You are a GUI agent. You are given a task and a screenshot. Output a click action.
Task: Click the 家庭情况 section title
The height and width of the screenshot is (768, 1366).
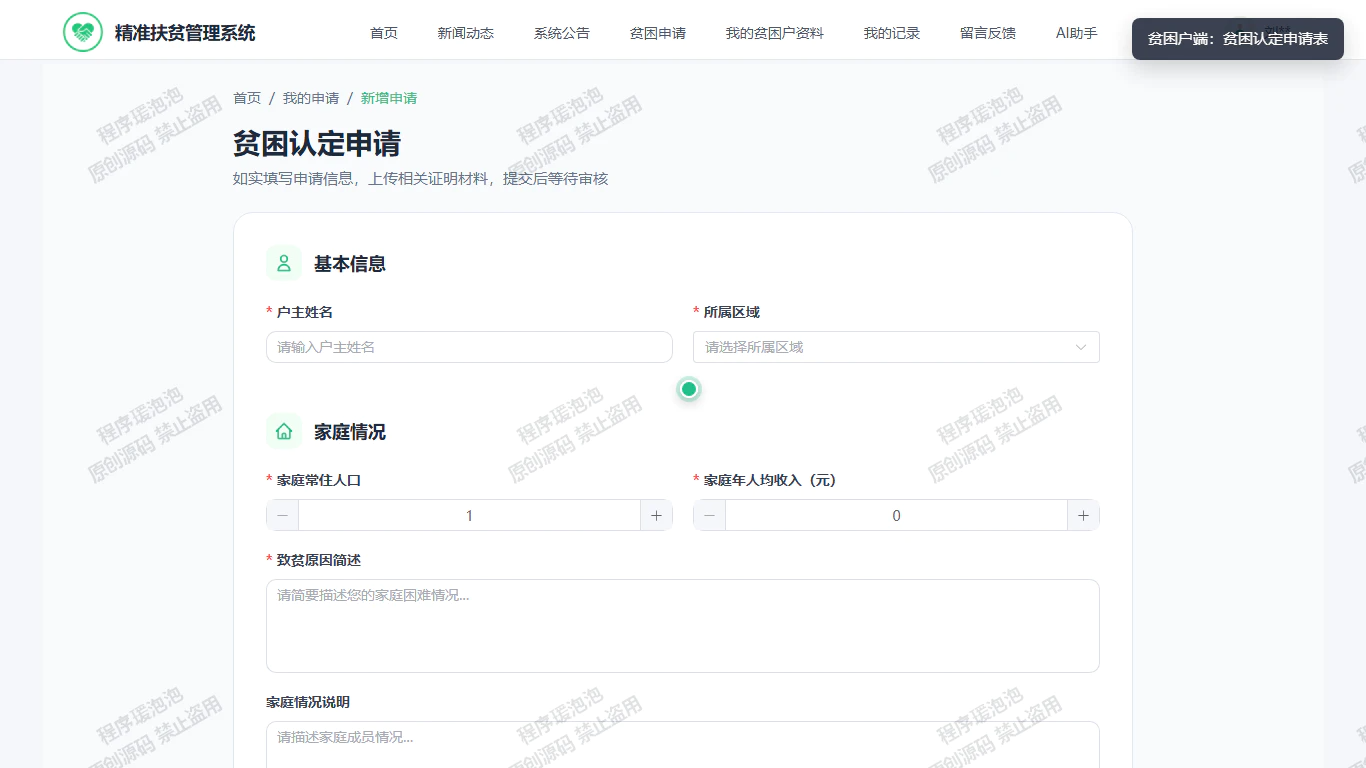coord(350,432)
